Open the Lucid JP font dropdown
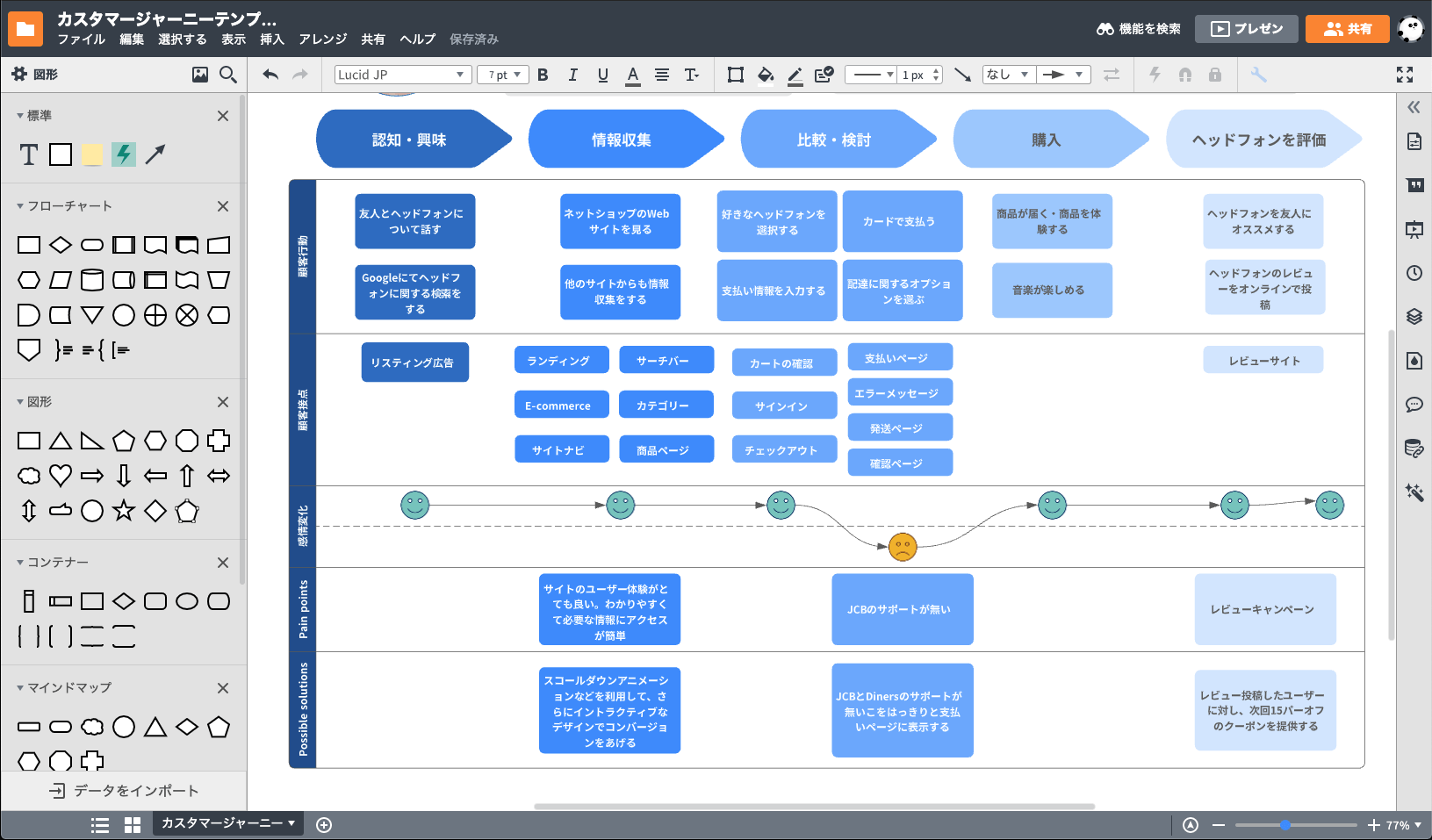The width and height of the screenshot is (1432, 840). tap(402, 75)
